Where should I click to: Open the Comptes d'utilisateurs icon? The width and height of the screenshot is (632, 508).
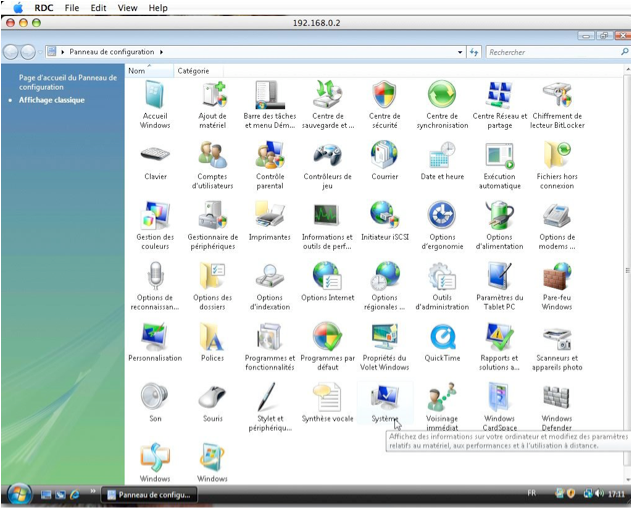pos(212,156)
